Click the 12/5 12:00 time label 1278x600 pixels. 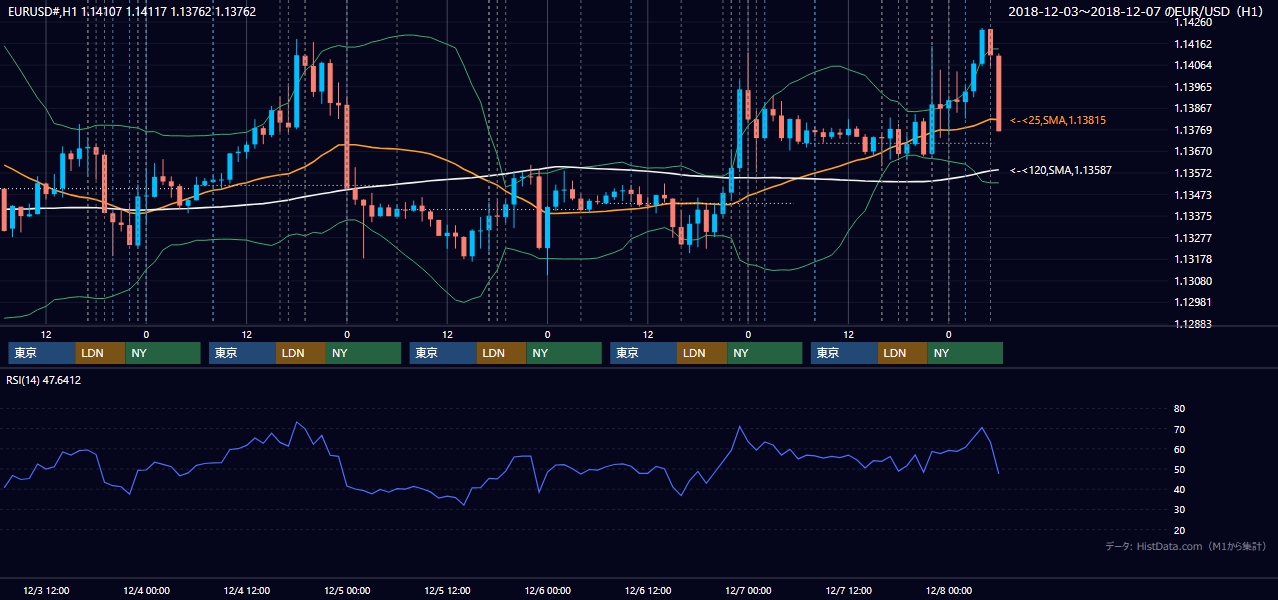coord(447,590)
